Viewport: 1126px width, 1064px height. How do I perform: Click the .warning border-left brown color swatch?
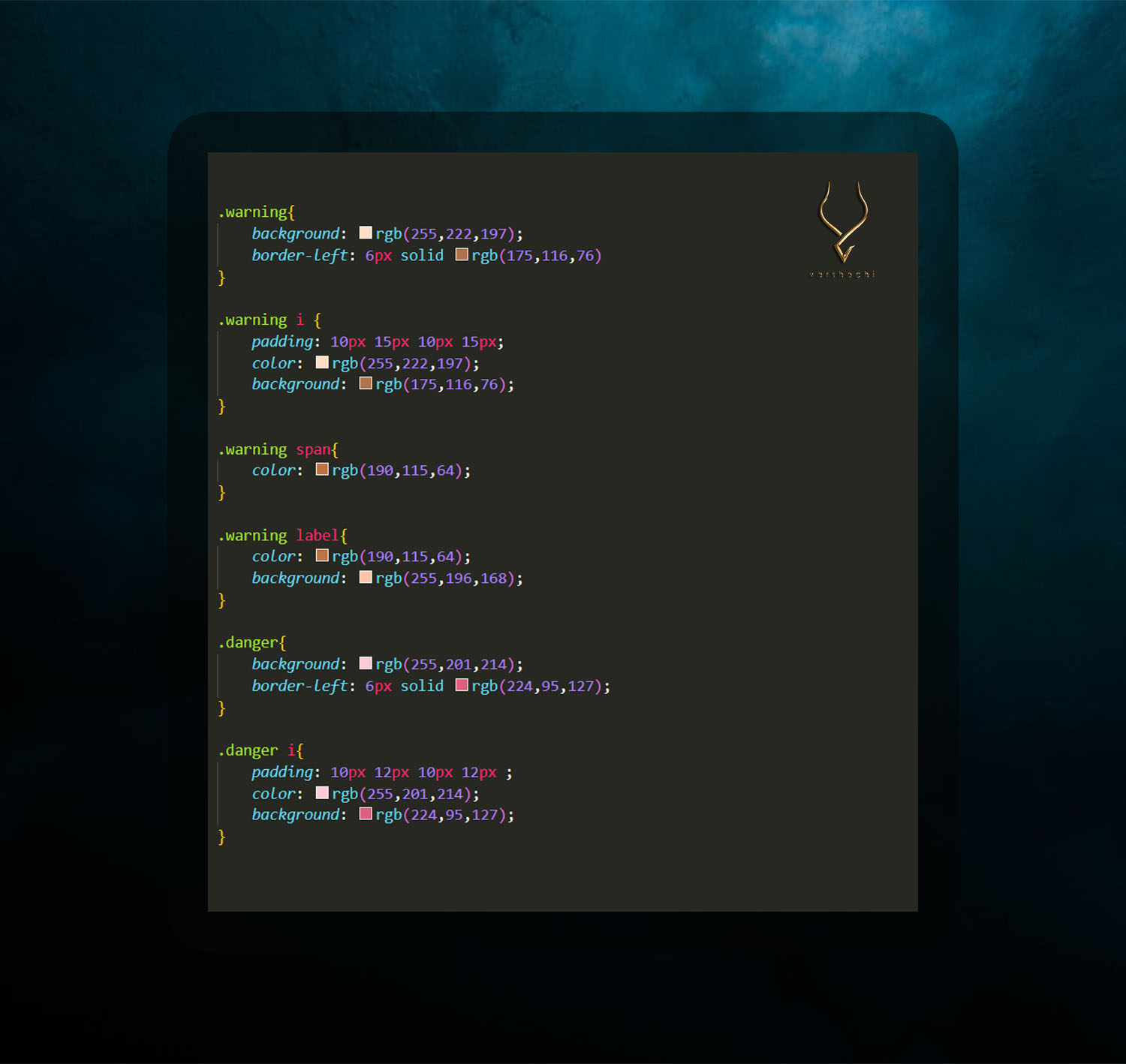coord(462,255)
